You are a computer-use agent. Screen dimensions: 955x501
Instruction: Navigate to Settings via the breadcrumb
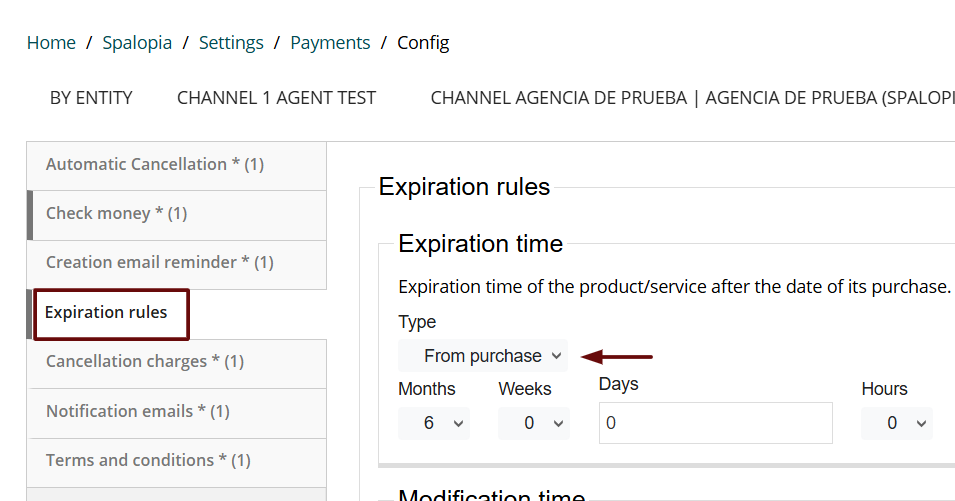click(231, 43)
